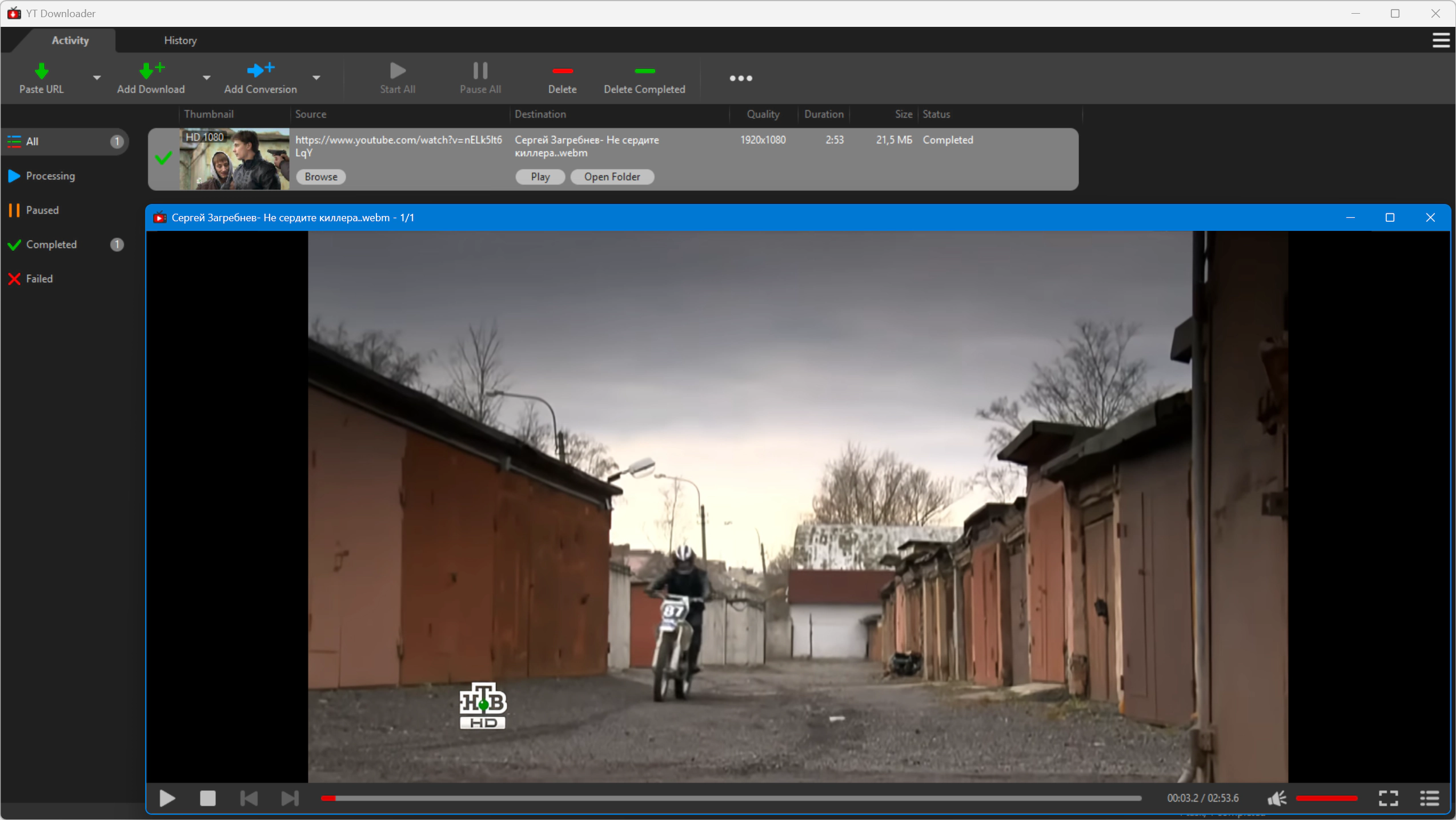The width and height of the screenshot is (1456, 820).
Task: Click the Open Folder button
Action: click(612, 177)
